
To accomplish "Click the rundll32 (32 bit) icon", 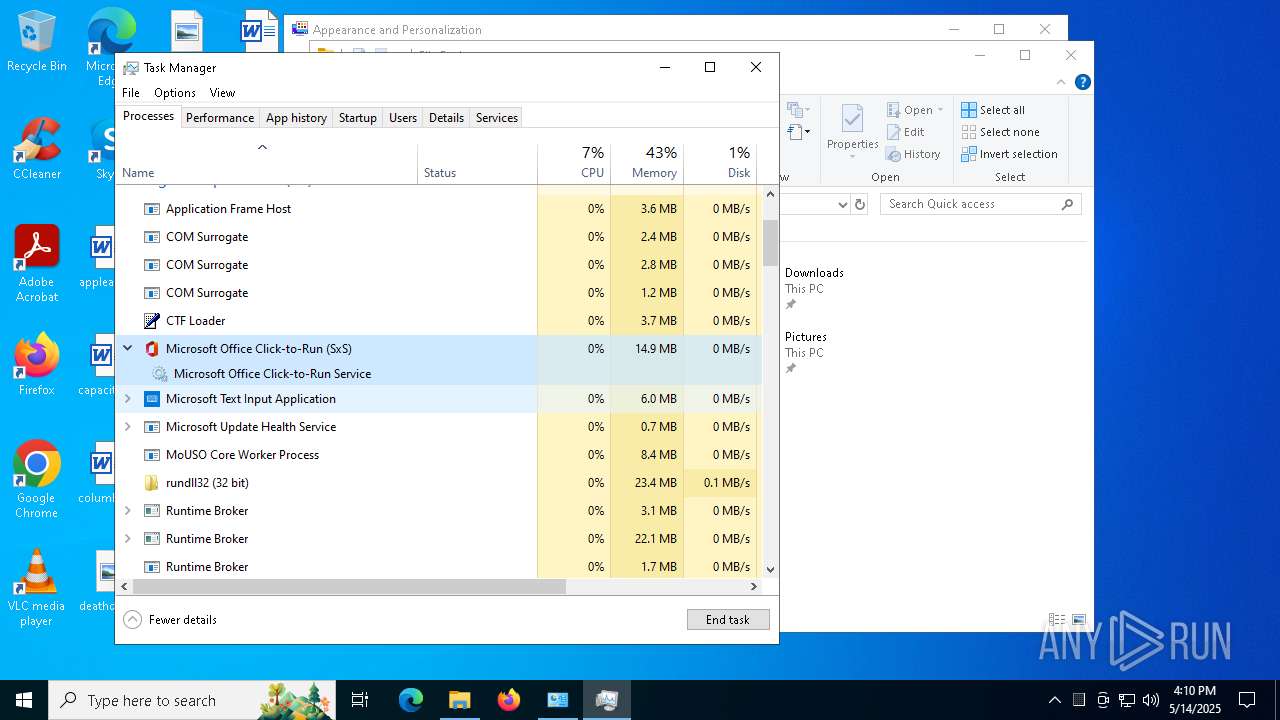I will [152, 483].
